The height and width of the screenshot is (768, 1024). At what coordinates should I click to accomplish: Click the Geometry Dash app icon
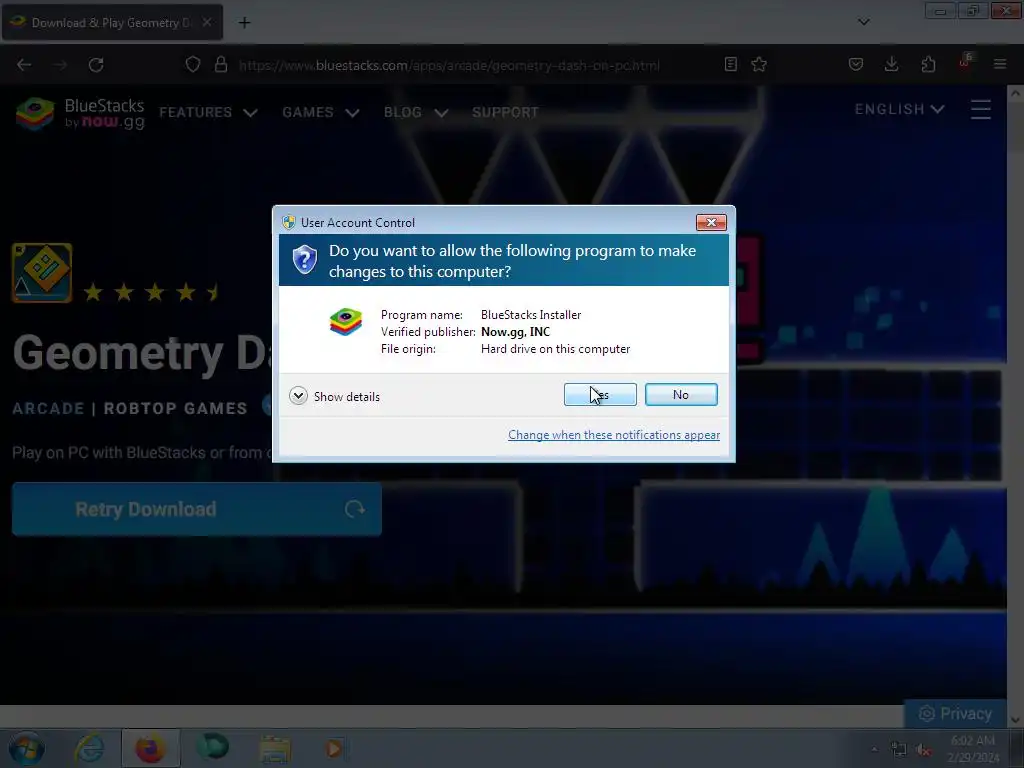point(42,272)
